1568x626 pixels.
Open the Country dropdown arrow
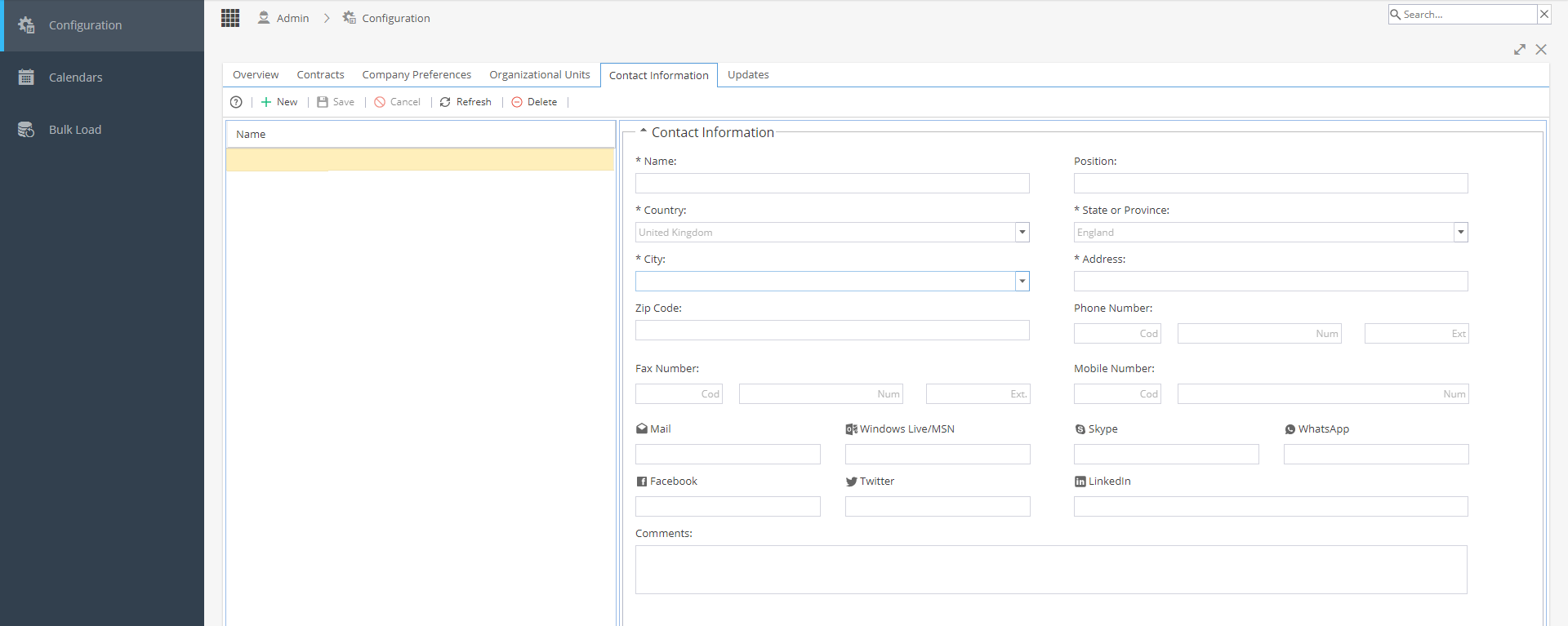click(x=1022, y=233)
